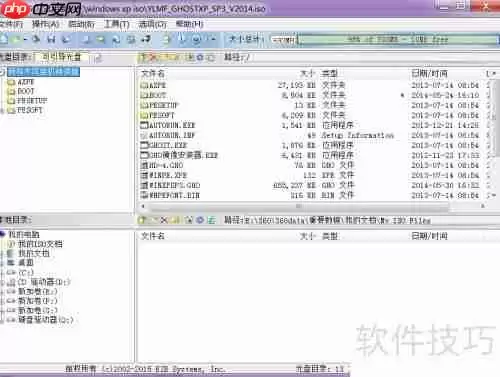Click the 可引导光盘 boot type field
500x377 pixels.
62,57
